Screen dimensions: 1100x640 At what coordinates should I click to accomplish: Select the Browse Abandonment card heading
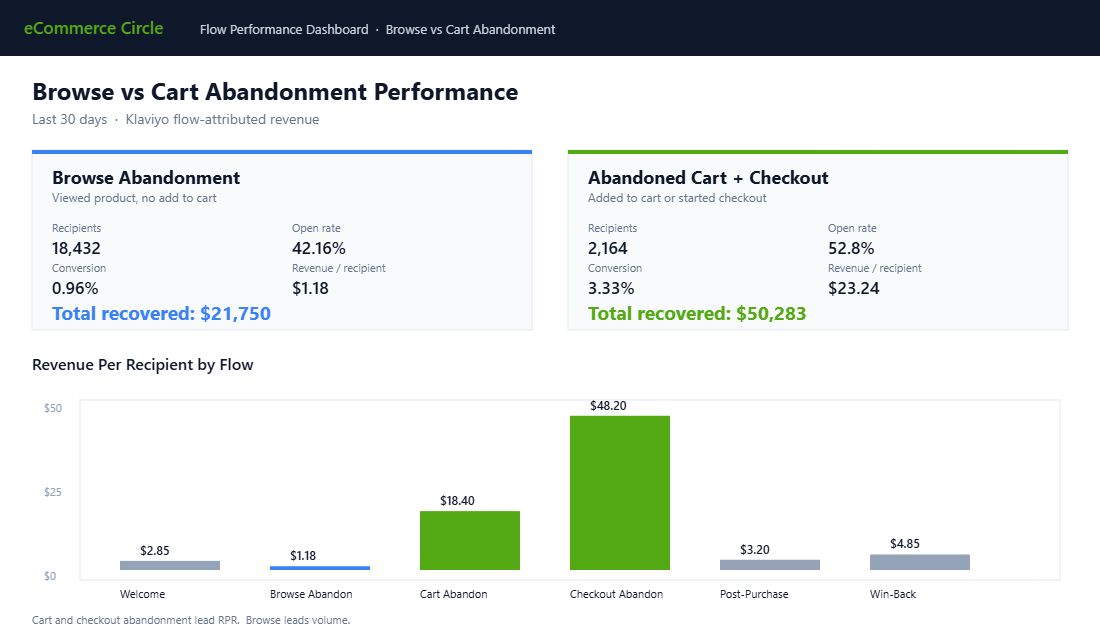tap(146, 178)
